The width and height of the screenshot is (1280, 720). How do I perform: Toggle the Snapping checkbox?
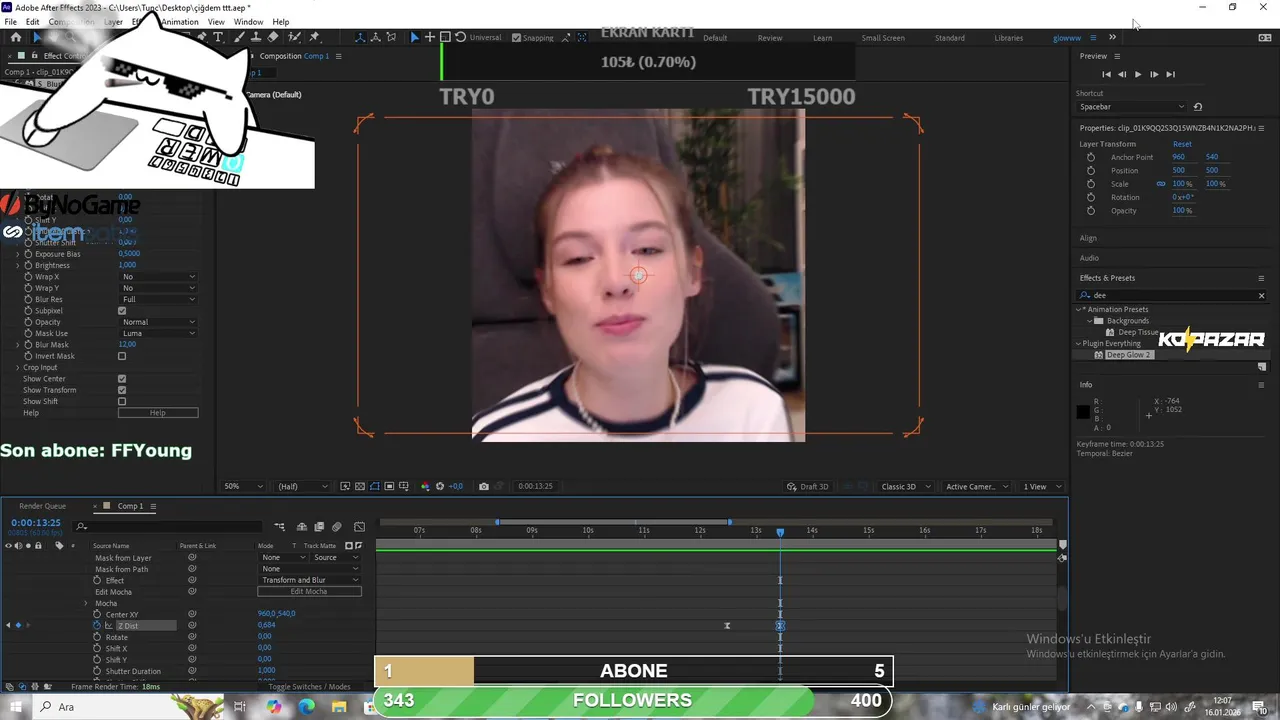coord(516,38)
